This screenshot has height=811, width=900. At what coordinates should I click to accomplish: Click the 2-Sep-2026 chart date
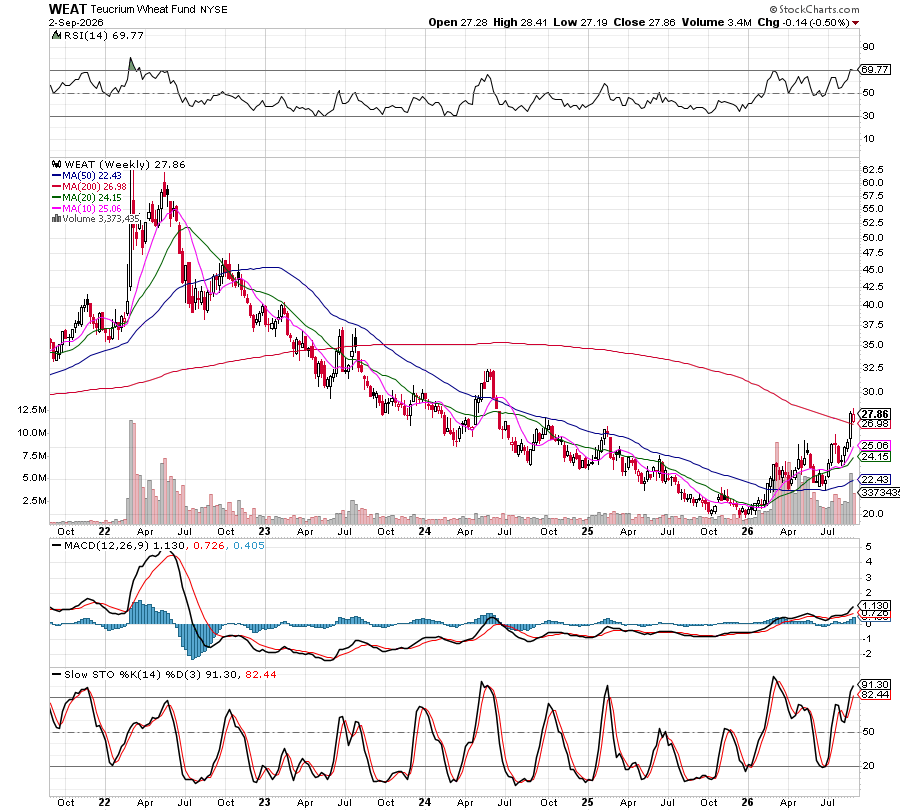(76, 22)
